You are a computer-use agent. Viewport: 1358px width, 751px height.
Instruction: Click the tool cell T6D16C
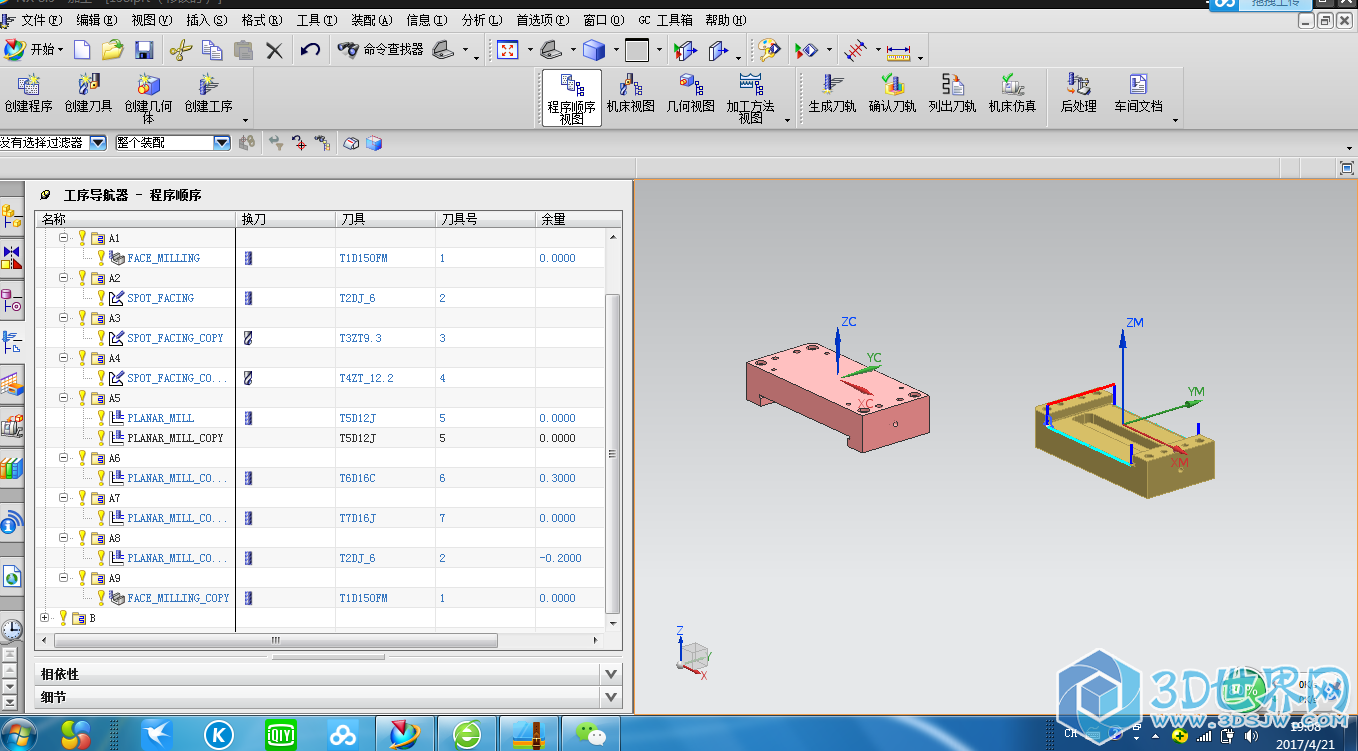pos(358,478)
